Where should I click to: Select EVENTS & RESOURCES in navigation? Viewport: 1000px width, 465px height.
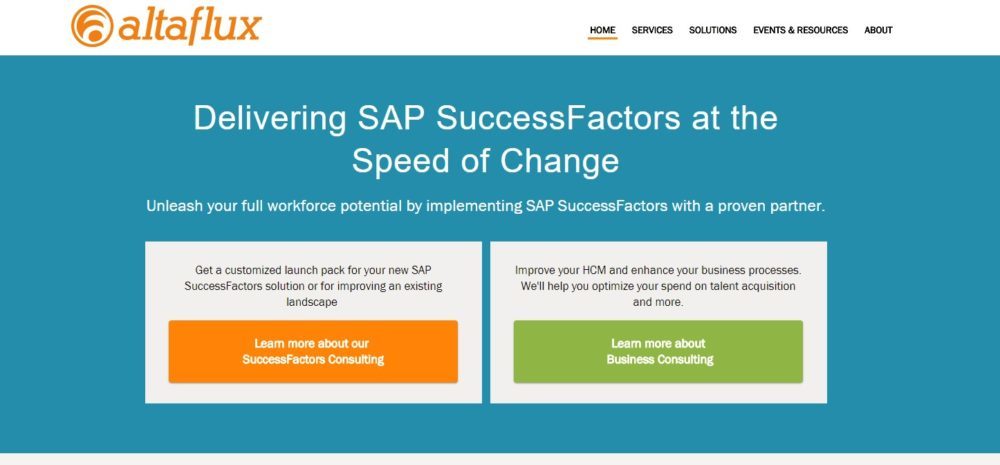800,30
